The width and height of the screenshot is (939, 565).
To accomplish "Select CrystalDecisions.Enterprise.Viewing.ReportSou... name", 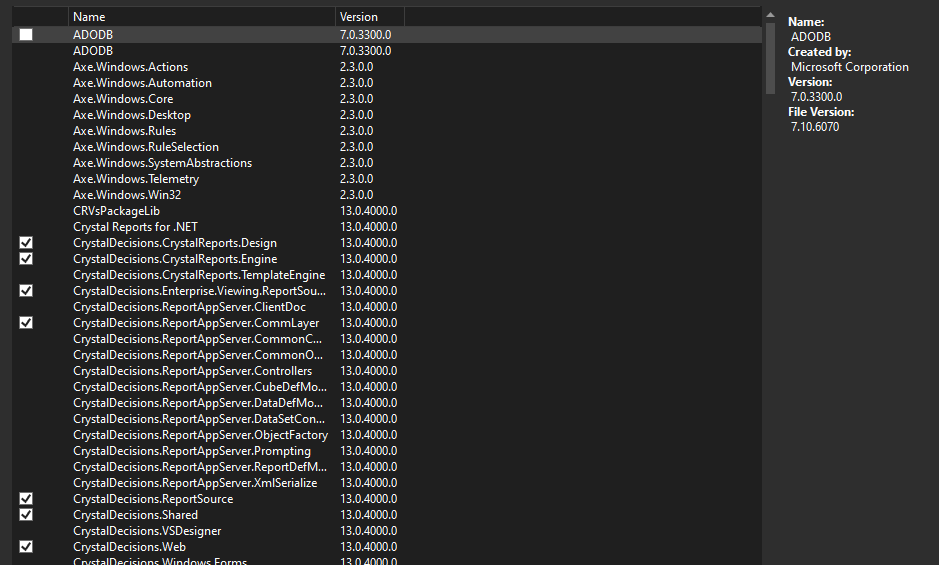I will point(199,291).
